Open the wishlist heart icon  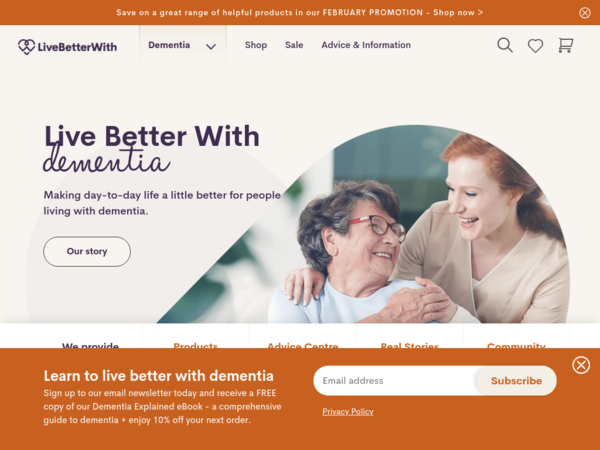click(x=535, y=46)
